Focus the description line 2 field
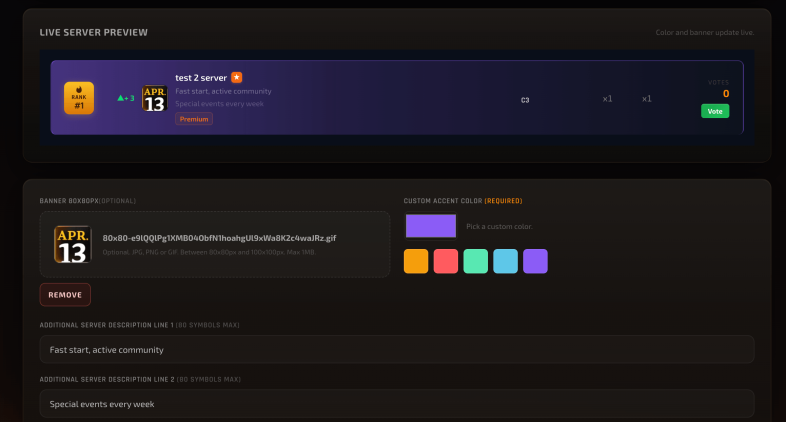The width and height of the screenshot is (786, 422). 397,403
